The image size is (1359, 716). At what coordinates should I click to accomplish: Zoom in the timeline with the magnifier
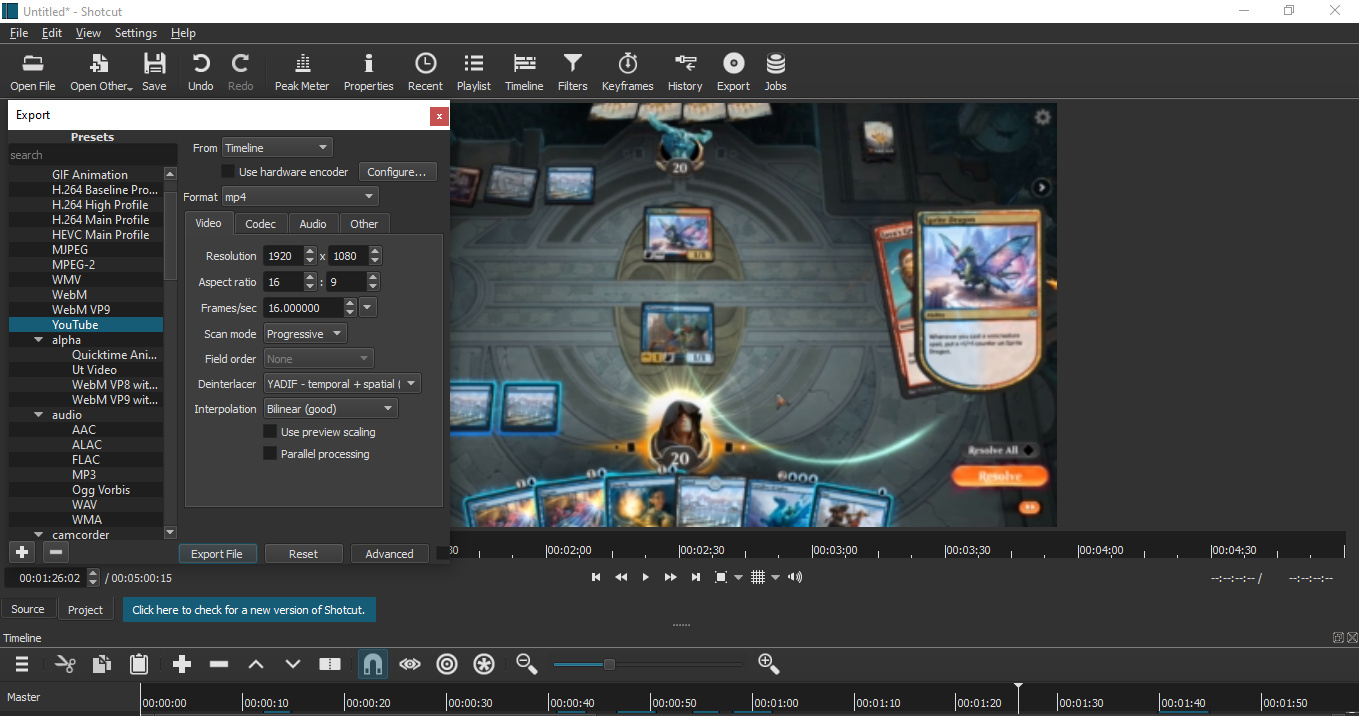768,663
